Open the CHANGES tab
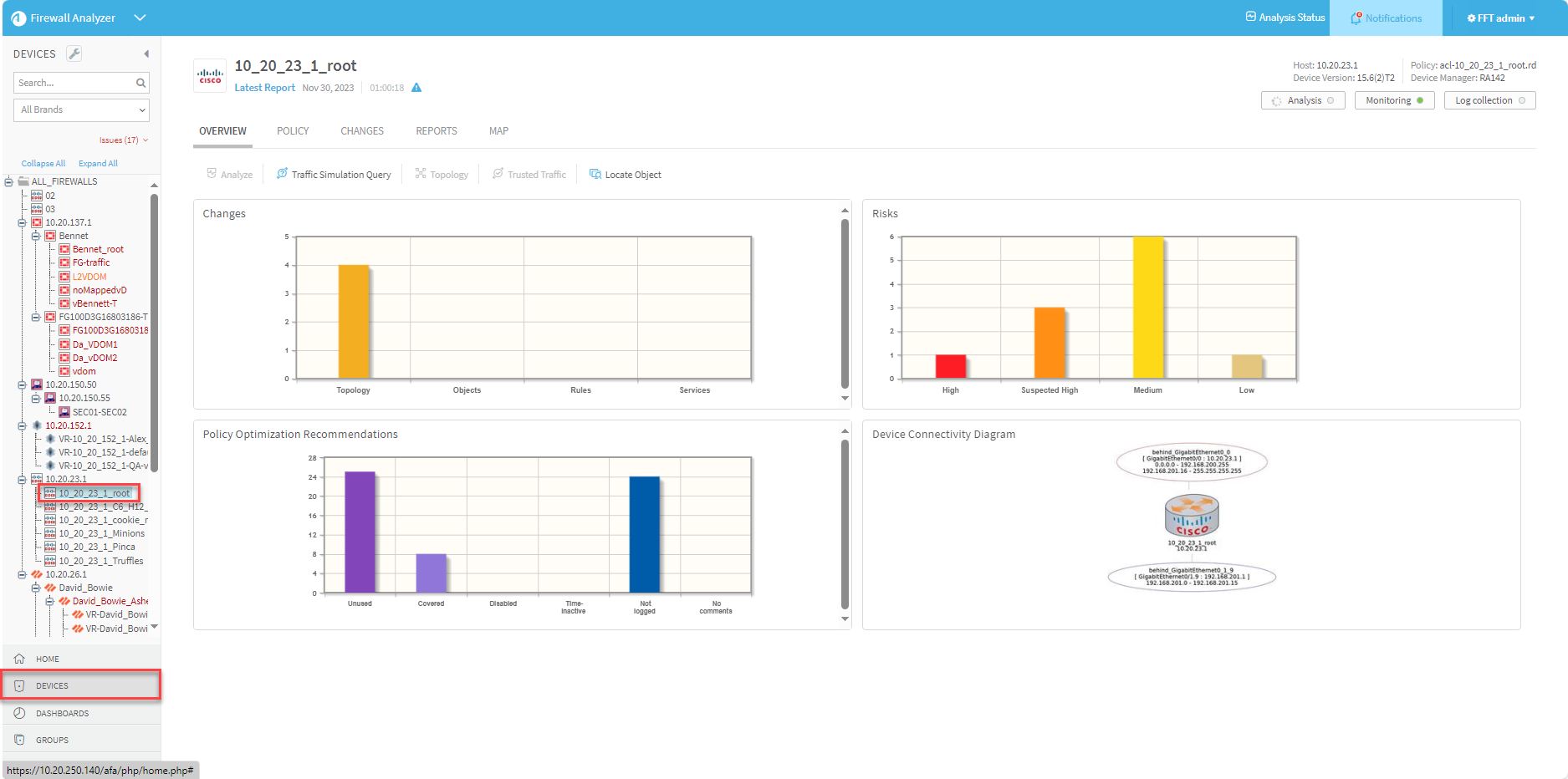The image size is (1568, 779). [x=362, y=131]
